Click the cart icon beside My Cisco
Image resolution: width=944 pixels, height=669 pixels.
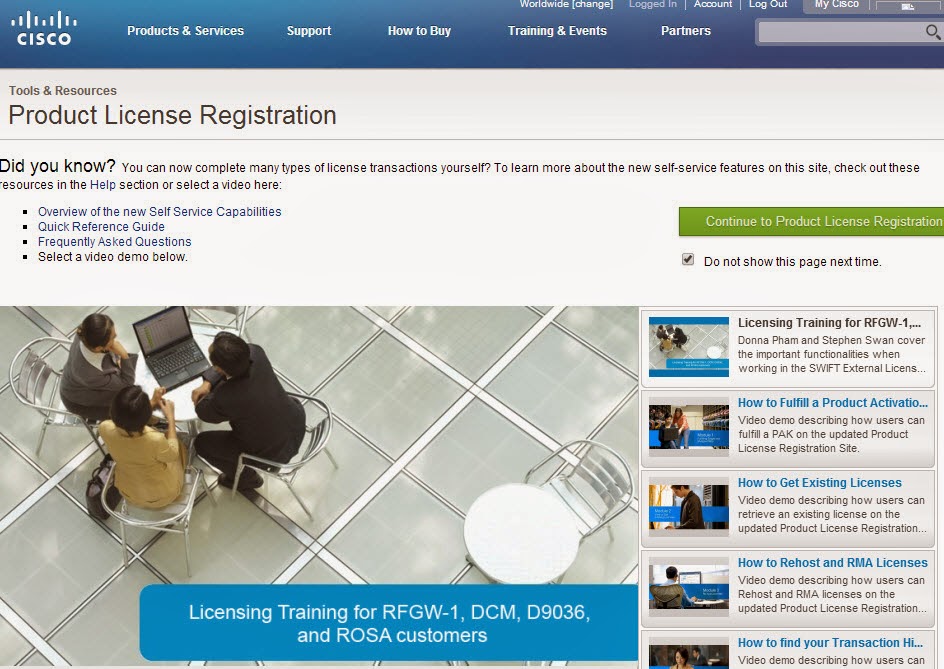tap(908, 5)
